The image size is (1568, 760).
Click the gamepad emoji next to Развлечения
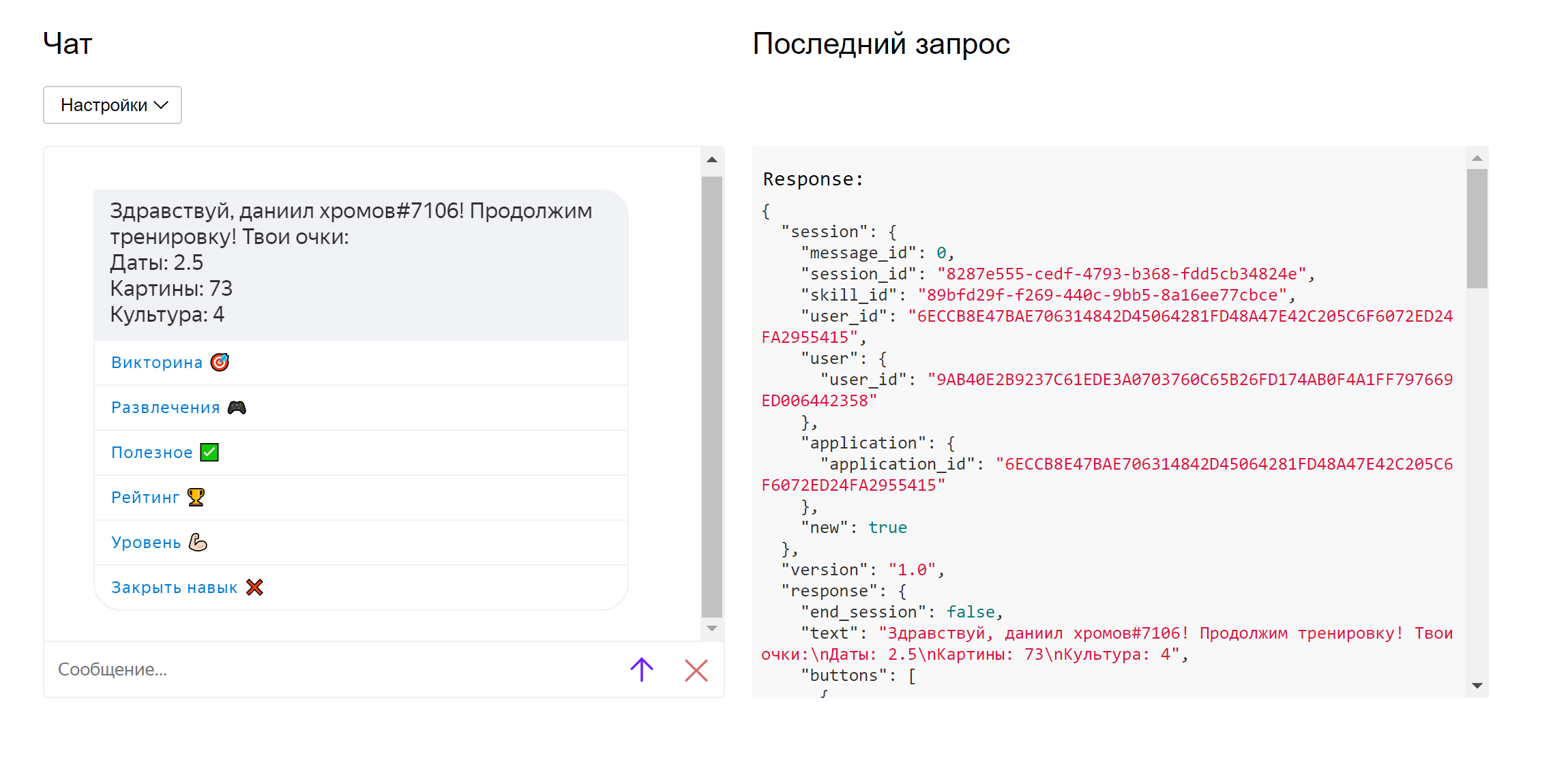click(237, 408)
